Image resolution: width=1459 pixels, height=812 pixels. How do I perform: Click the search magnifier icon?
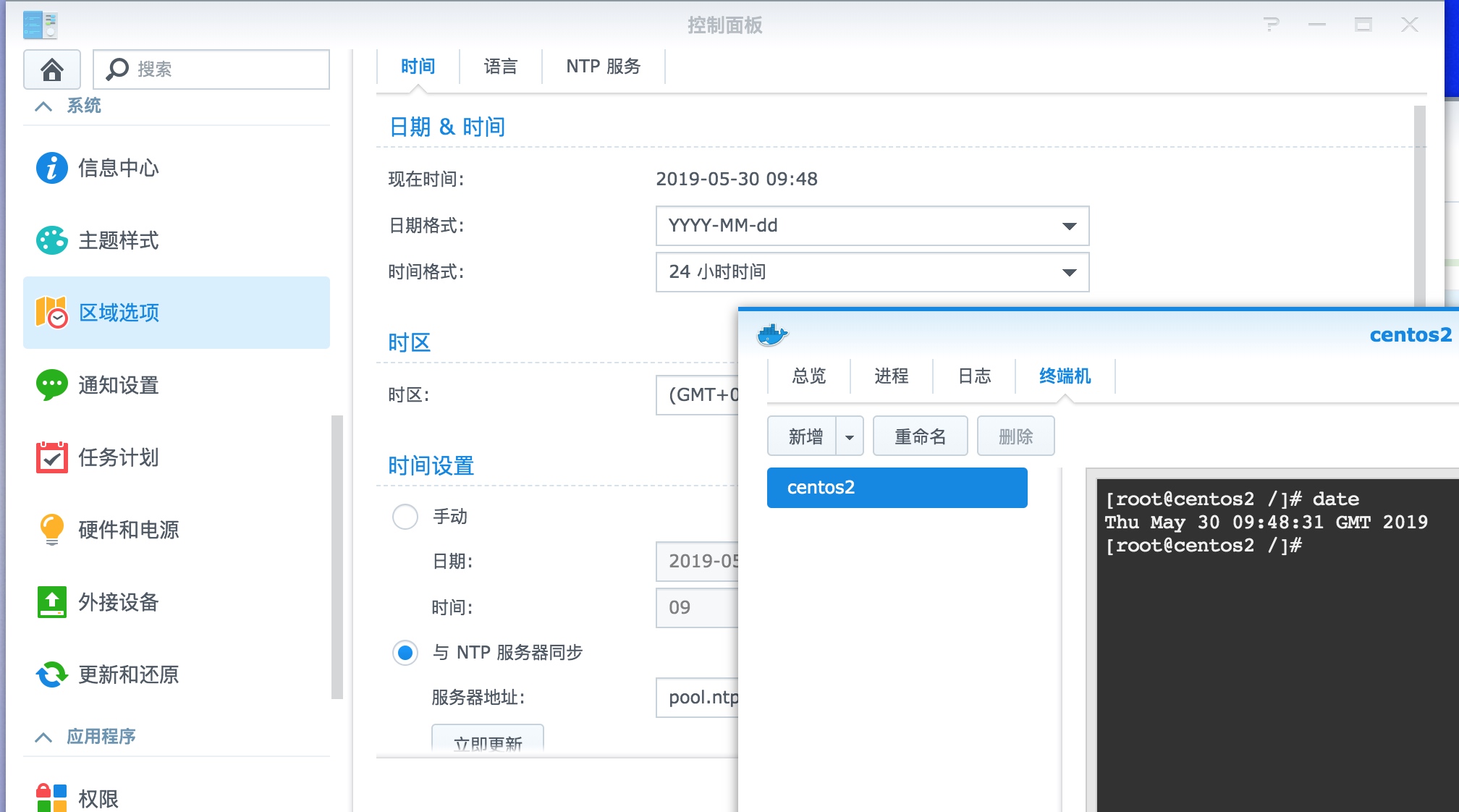[117, 69]
